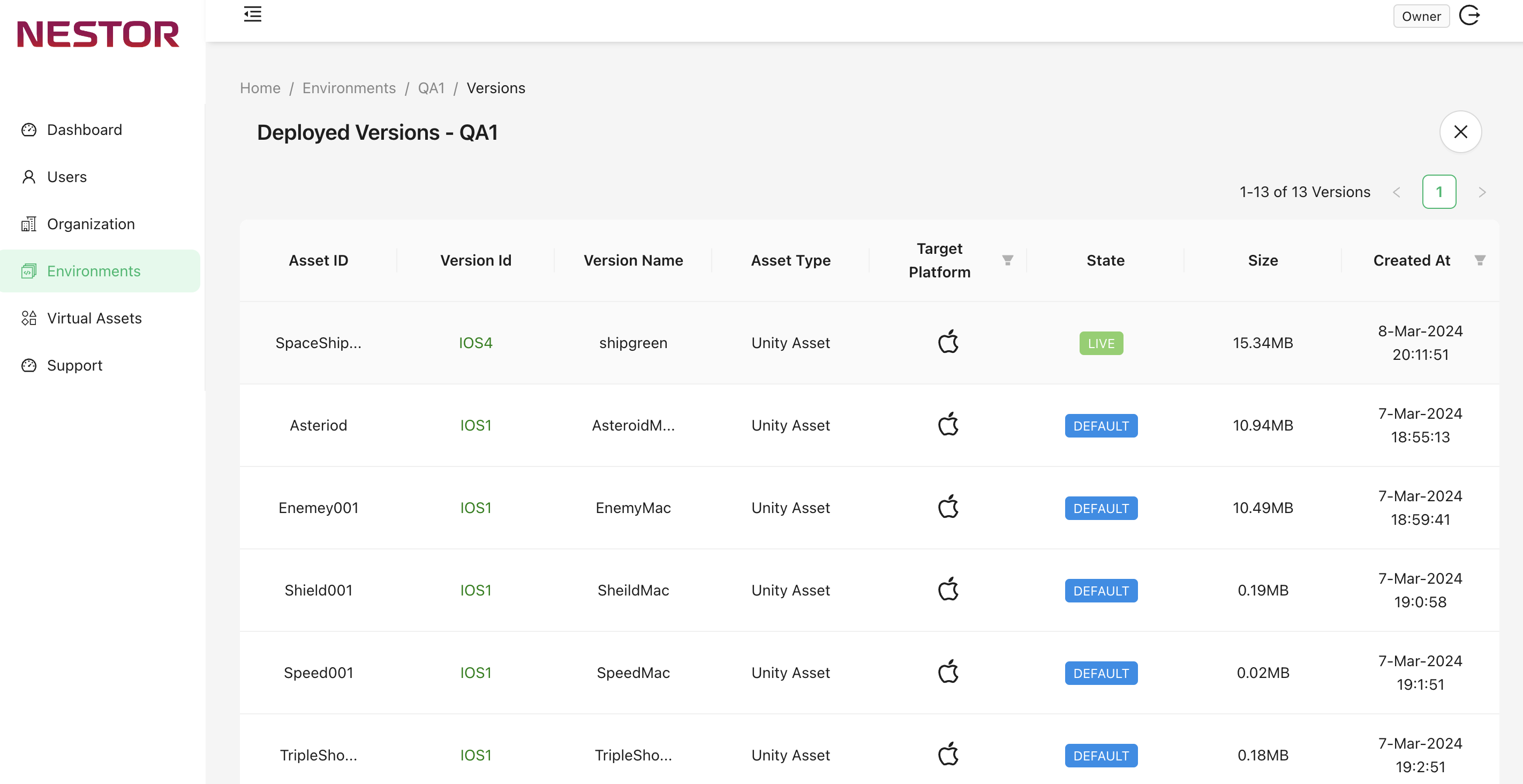This screenshot has width=1523, height=784.
Task: Open the Target Platform filter icon
Action: pos(1007,260)
